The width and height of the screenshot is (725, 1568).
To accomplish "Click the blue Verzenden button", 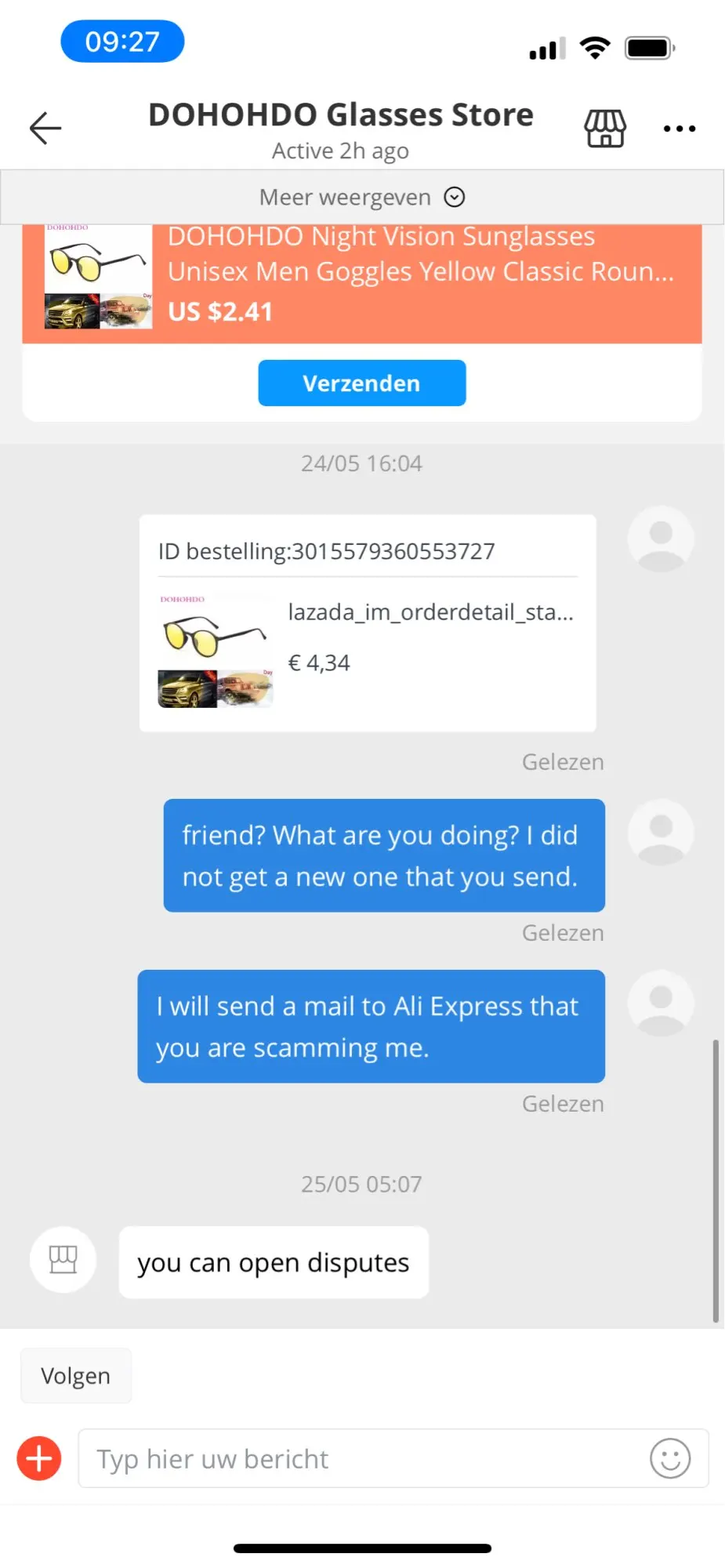I will point(362,383).
